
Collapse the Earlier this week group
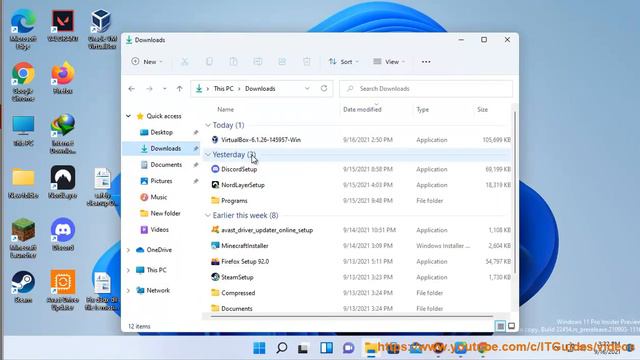coord(208,215)
